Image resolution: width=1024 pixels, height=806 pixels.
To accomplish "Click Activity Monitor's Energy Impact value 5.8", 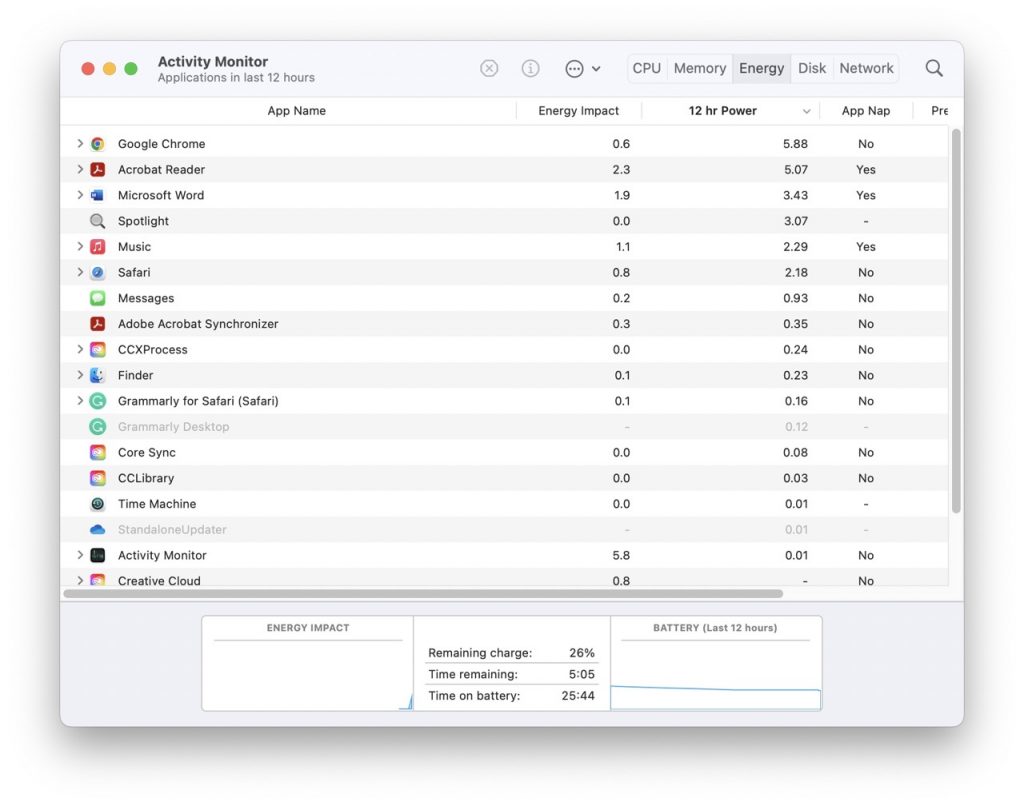I will 621,555.
